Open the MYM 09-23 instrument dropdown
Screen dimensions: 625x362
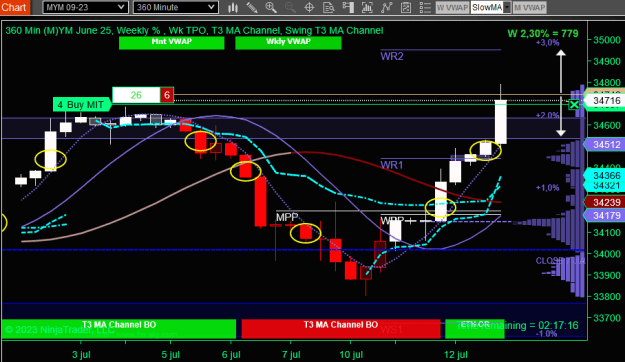coord(85,7)
